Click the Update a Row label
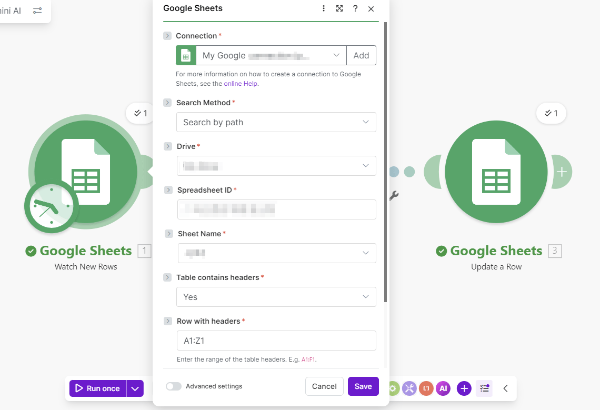Screen dimensions: 600x410 coord(496,267)
